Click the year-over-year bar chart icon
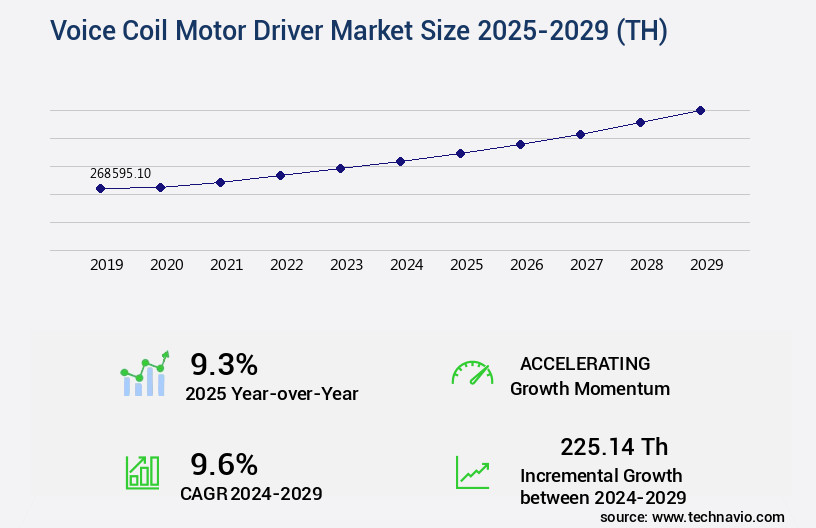This screenshot has height=528, width=816. 145,374
